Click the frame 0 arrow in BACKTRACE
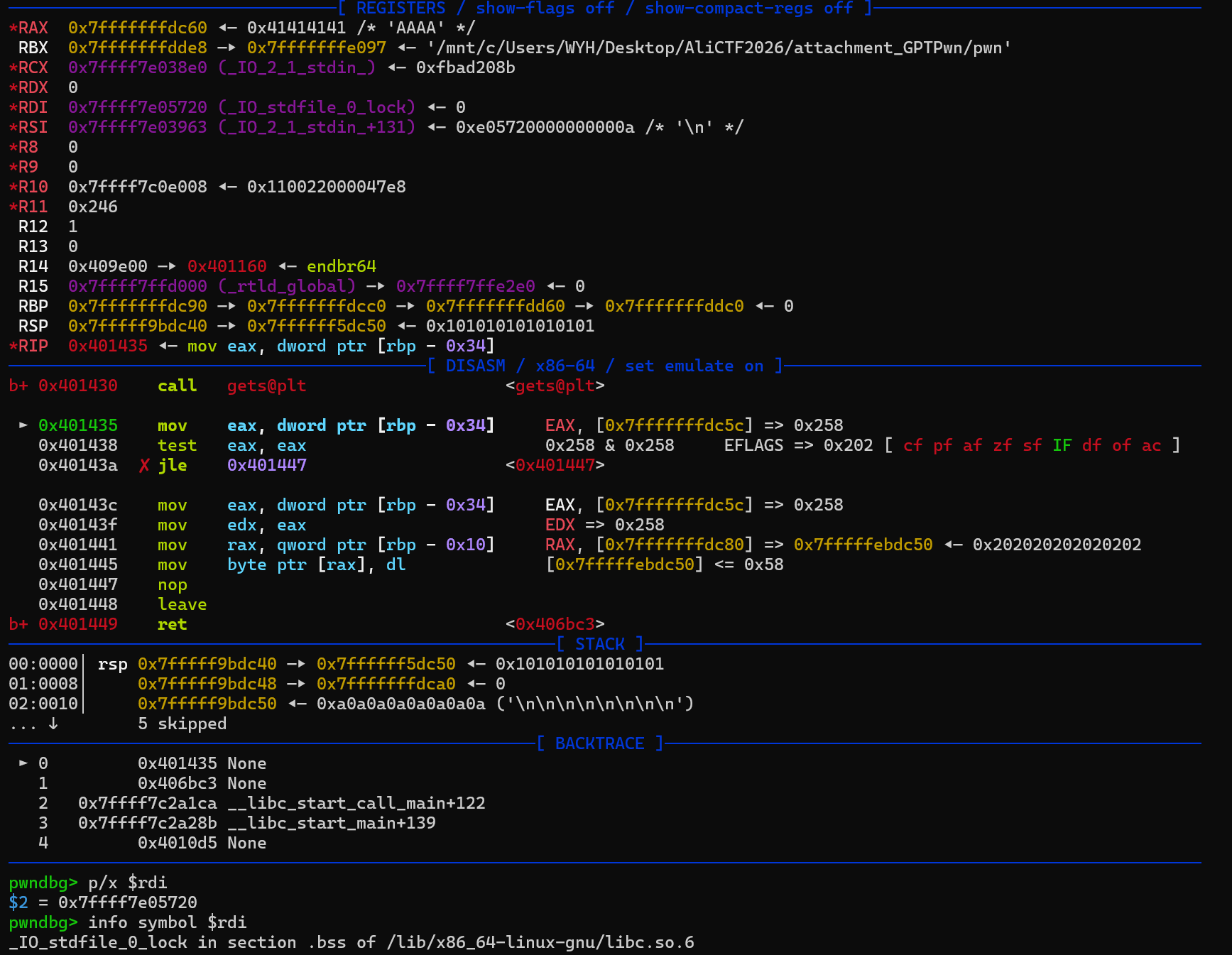The width and height of the screenshot is (1232, 955). 23,763
